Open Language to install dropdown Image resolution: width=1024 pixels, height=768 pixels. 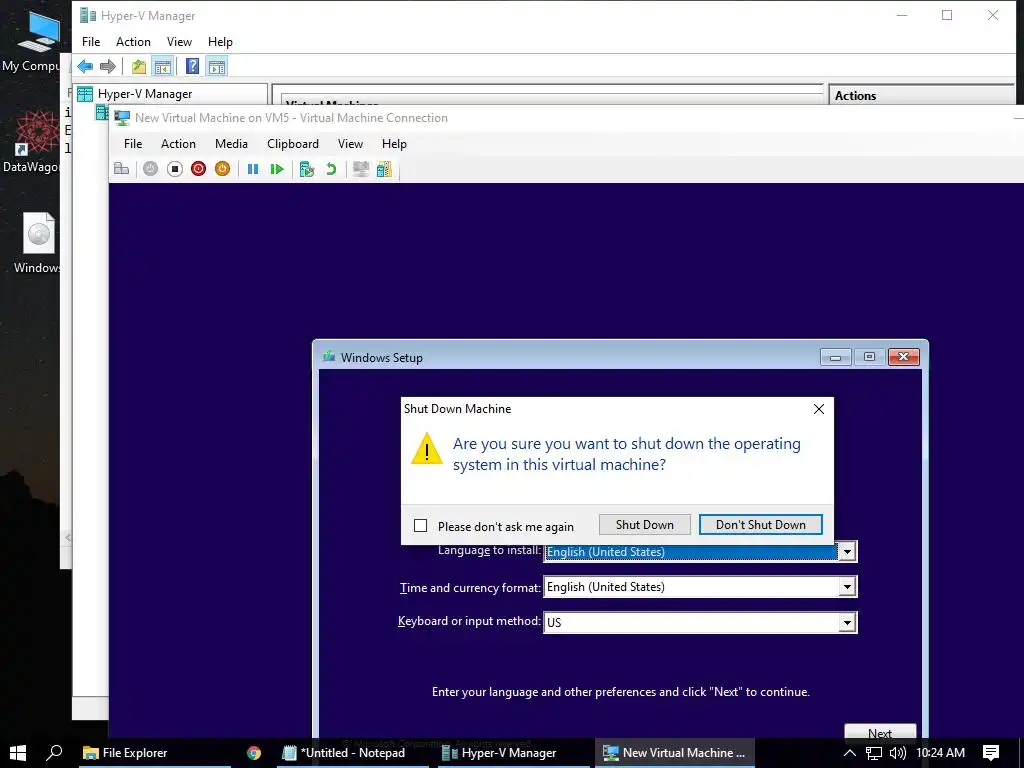pyautogui.click(x=847, y=552)
